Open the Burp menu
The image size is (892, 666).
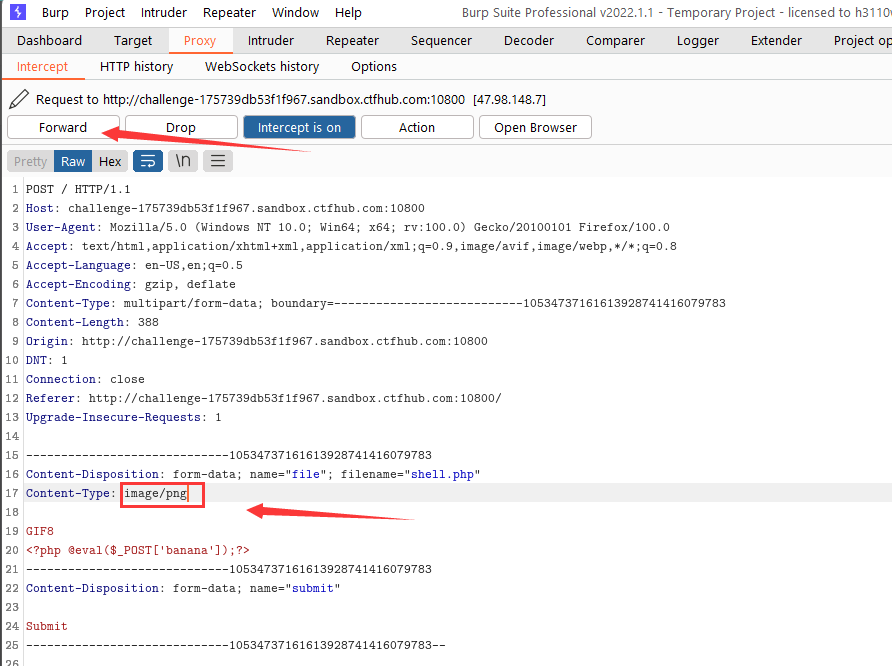[55, 13]
